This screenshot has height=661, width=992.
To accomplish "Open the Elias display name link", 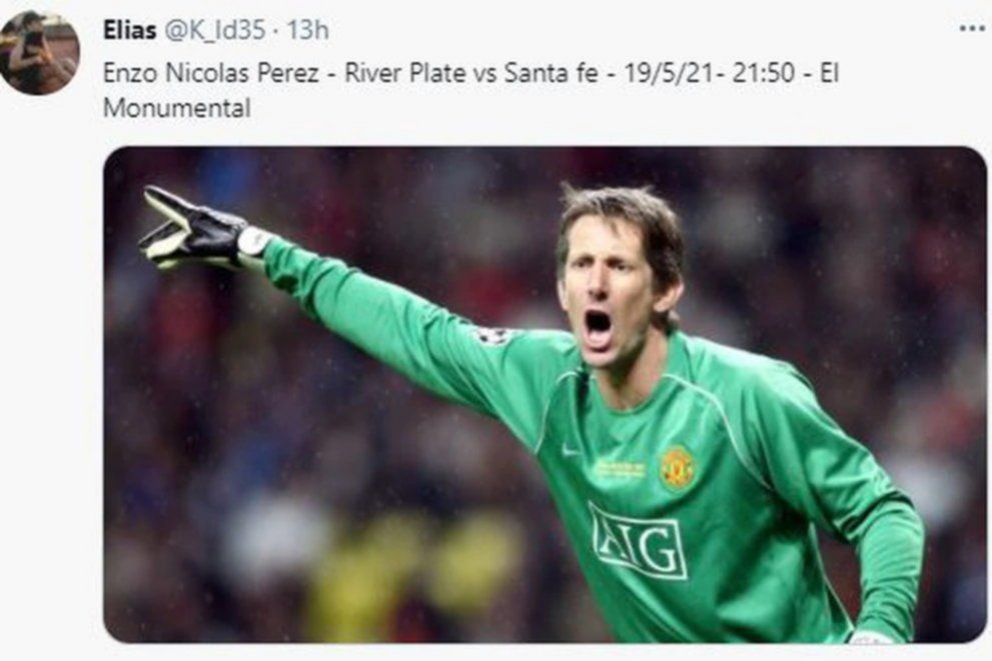I will [130, 30].
